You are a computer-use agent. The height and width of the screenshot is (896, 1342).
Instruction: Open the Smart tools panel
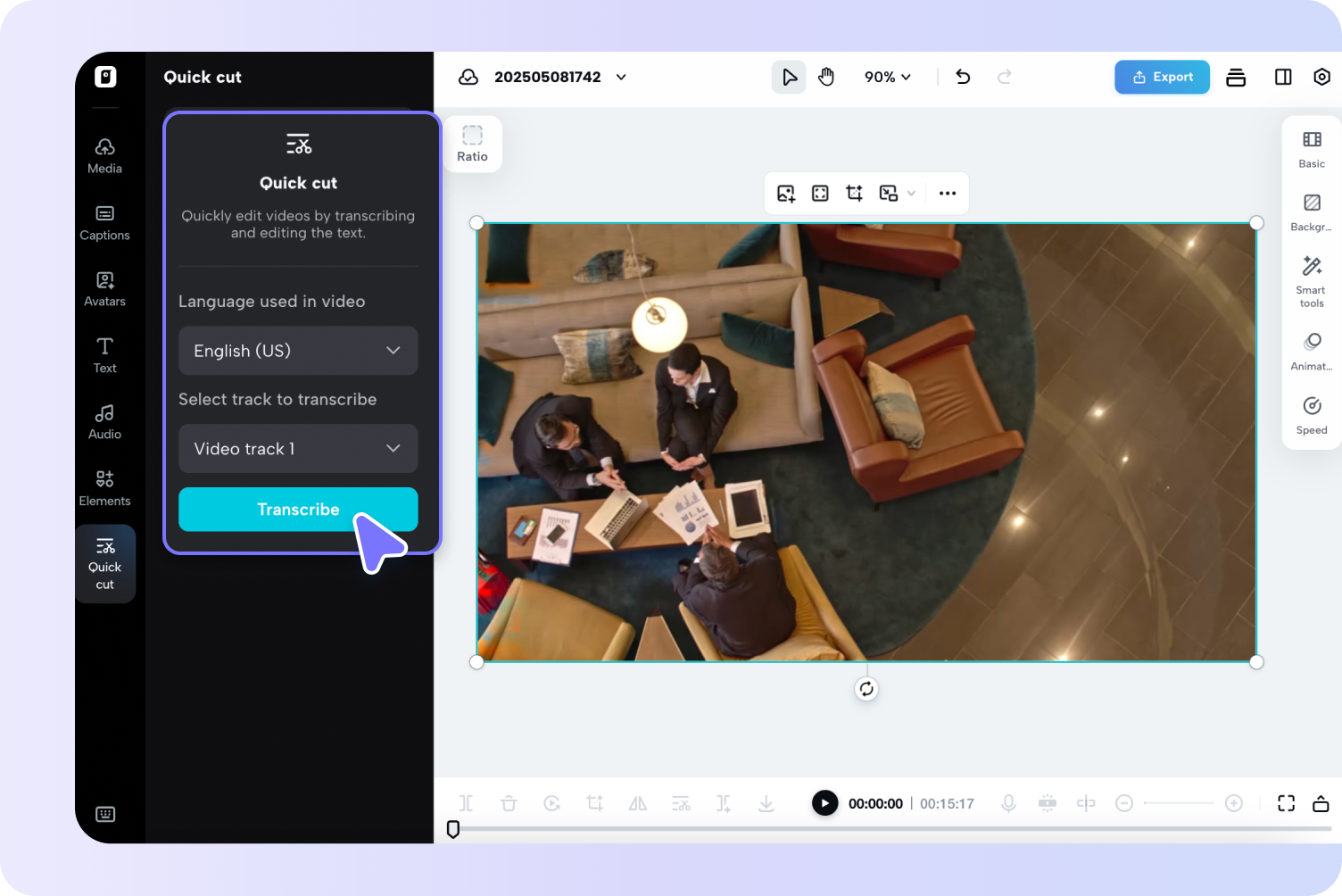[x=1311, y=281]
